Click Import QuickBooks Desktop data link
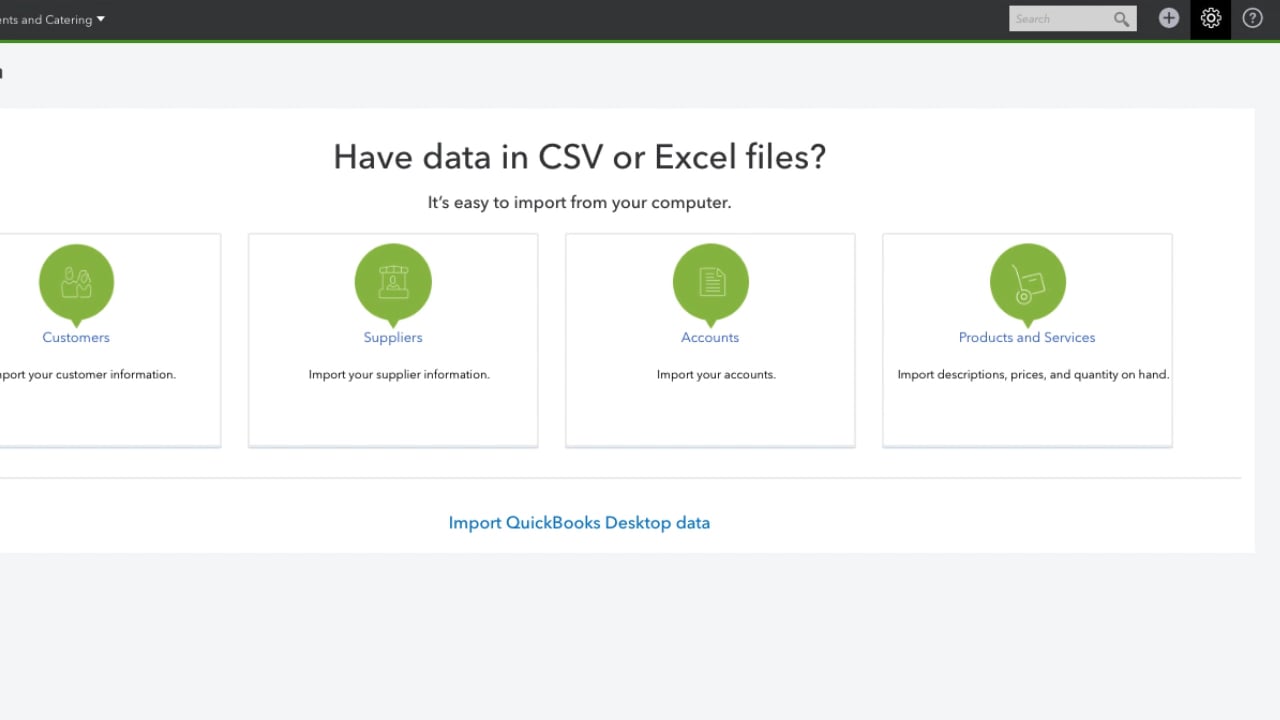1280x720 pixels. (579, 523)
